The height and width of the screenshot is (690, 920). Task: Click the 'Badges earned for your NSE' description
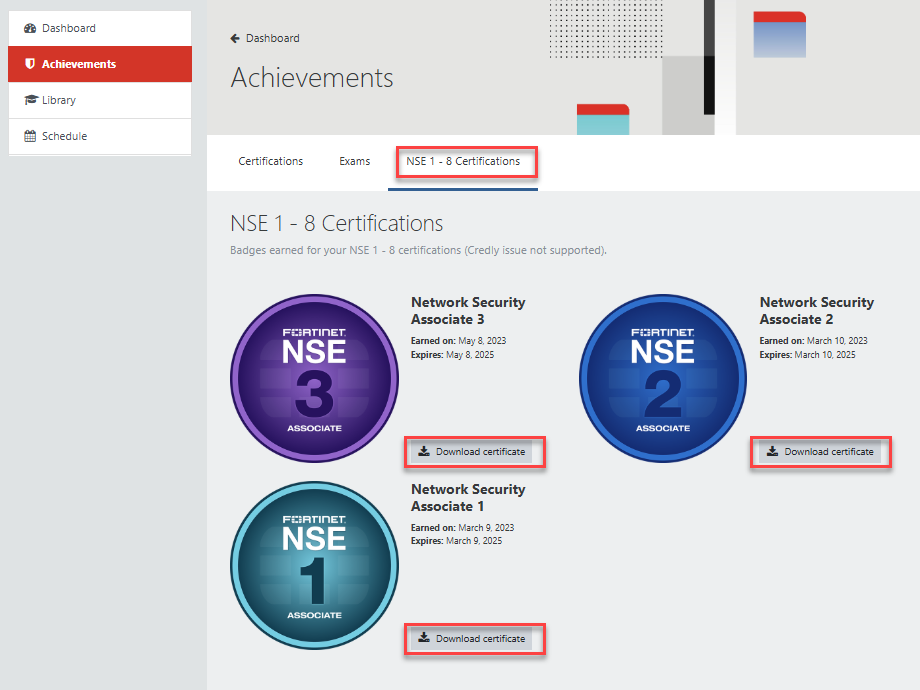[418, 251]
